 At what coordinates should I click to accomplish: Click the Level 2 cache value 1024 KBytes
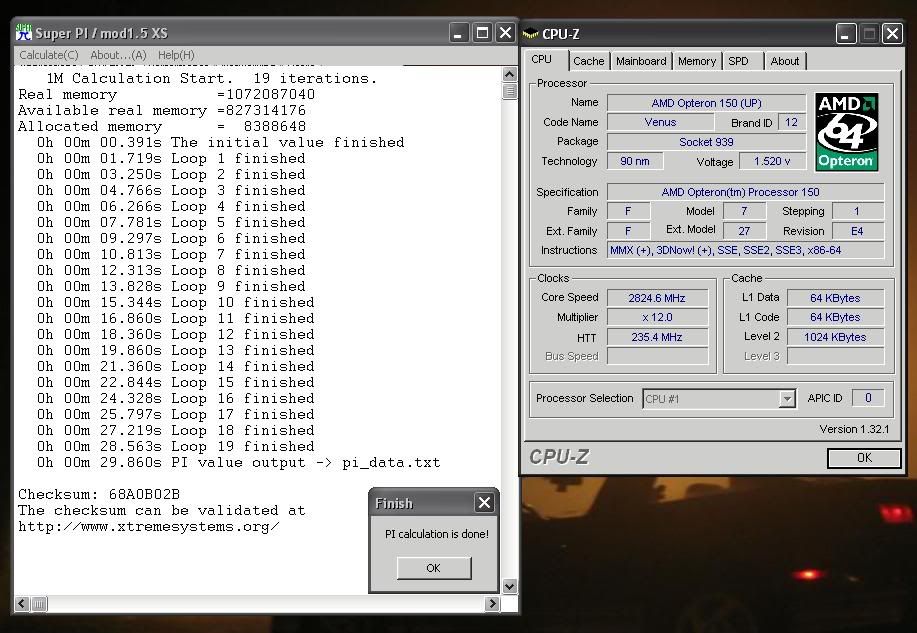tap(835, 337)
